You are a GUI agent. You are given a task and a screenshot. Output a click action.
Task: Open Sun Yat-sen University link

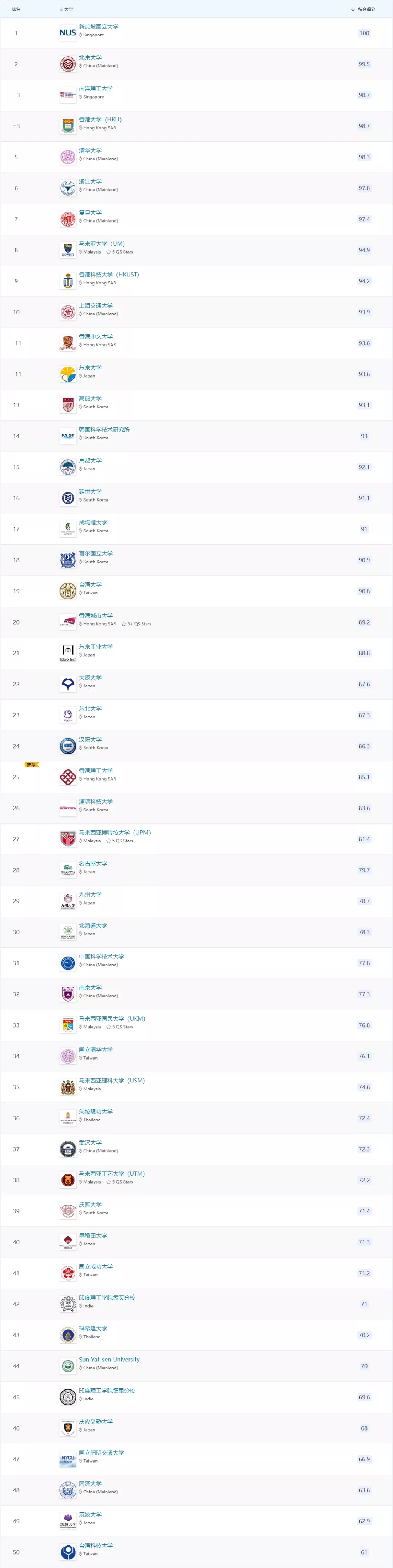click(x=109, y=1359)
